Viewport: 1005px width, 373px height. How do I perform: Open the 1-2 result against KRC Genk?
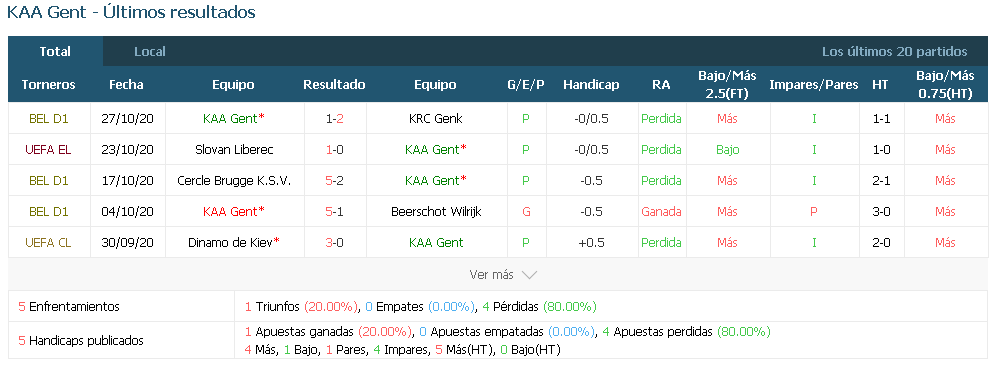[x=335, y=119]
